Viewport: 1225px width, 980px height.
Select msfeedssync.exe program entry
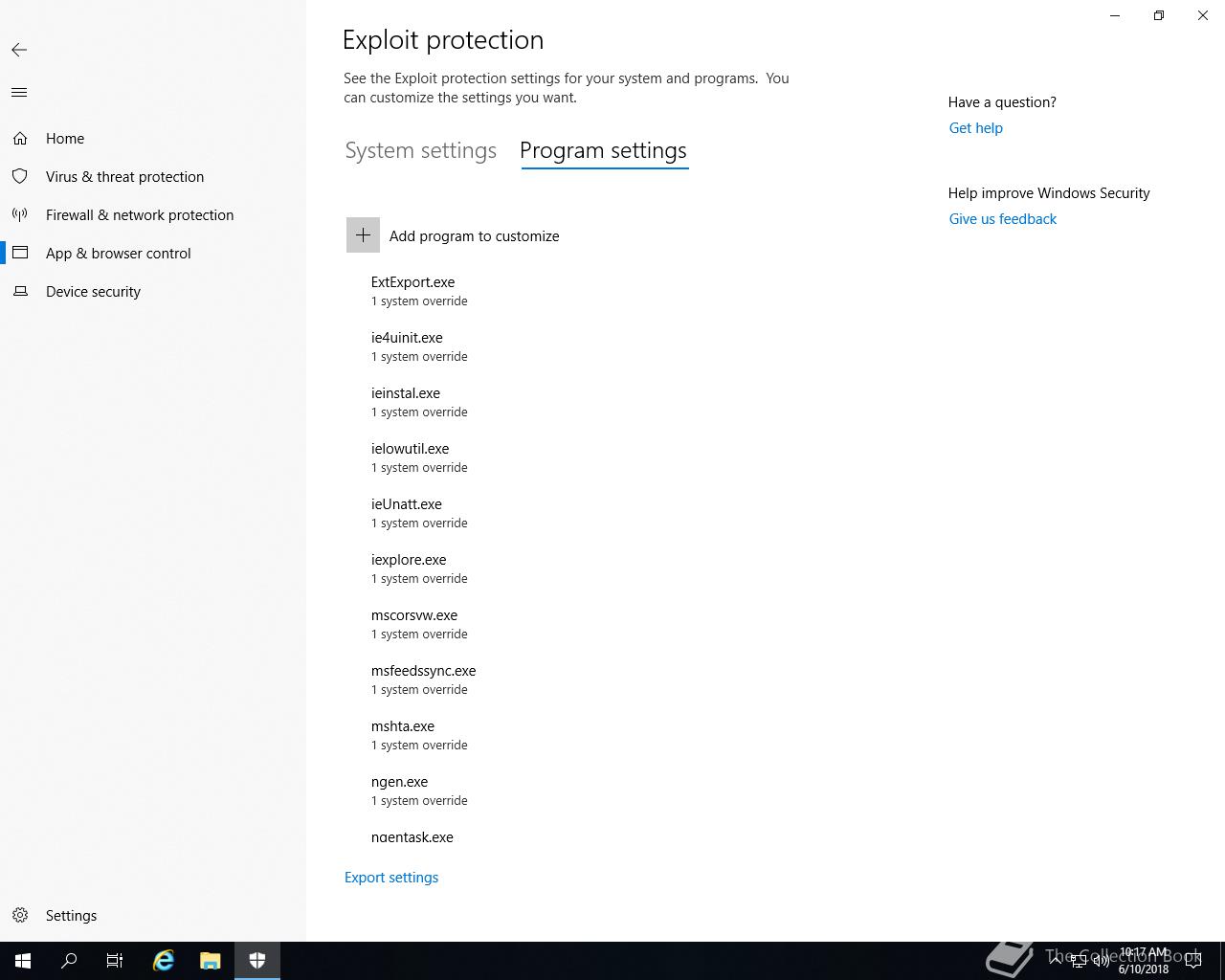click(423, 679)
